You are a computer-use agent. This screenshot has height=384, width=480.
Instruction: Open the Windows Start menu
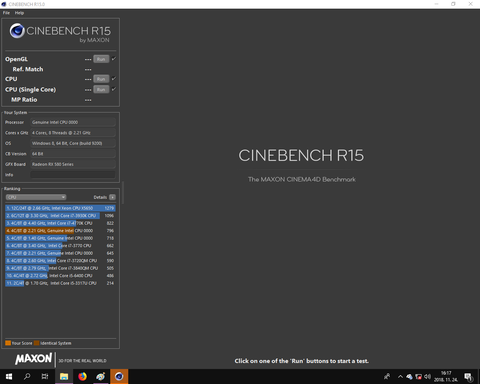pyautogui.click(x=9, y=376)
